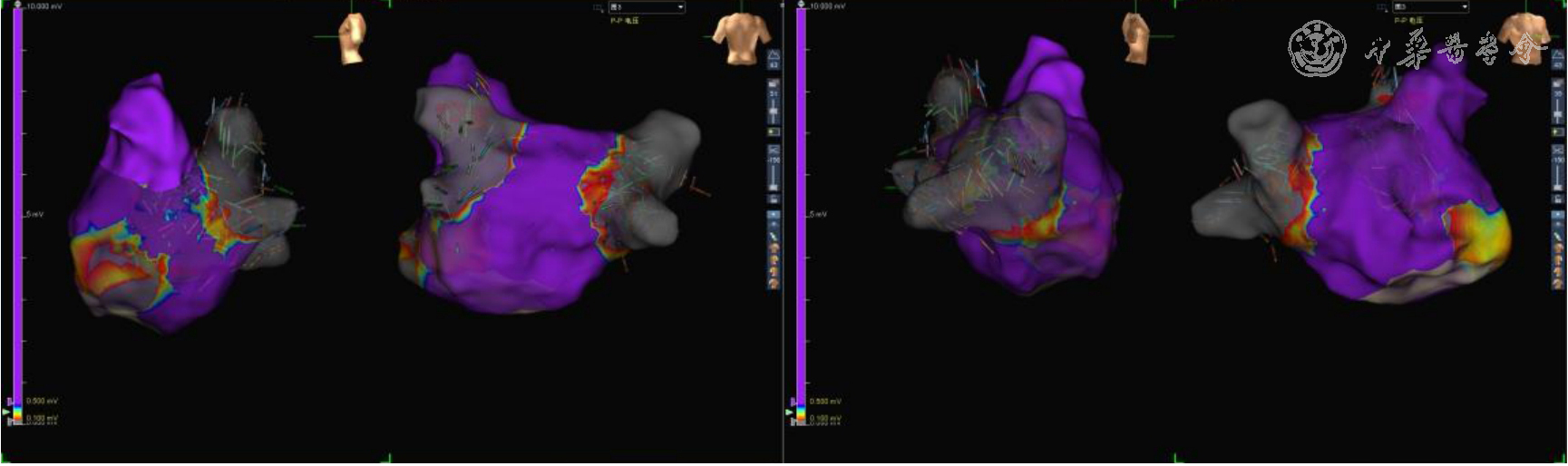The height and width of the screenshot is (466, 1568).
Task: Select the selection box icon beside left map dropdown
Action: click(598, 8)
